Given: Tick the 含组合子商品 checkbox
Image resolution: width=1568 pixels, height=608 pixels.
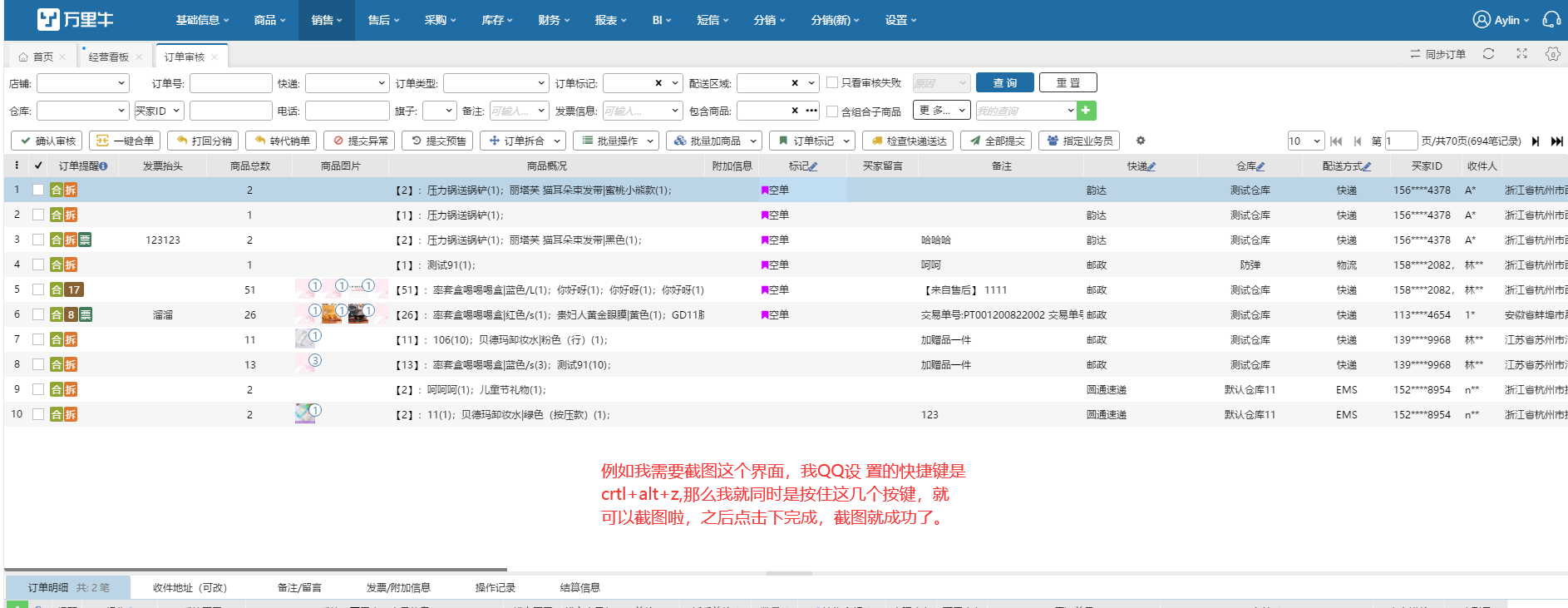Looking at the screenshot, I should 832,111.
